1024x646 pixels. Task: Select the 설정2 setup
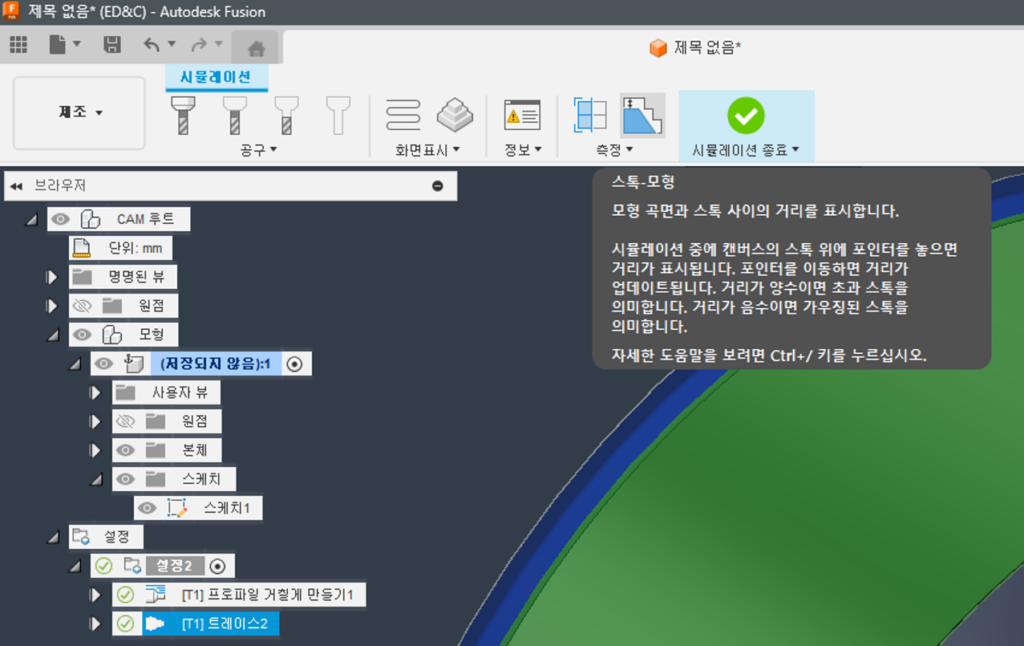coord(174,566)
